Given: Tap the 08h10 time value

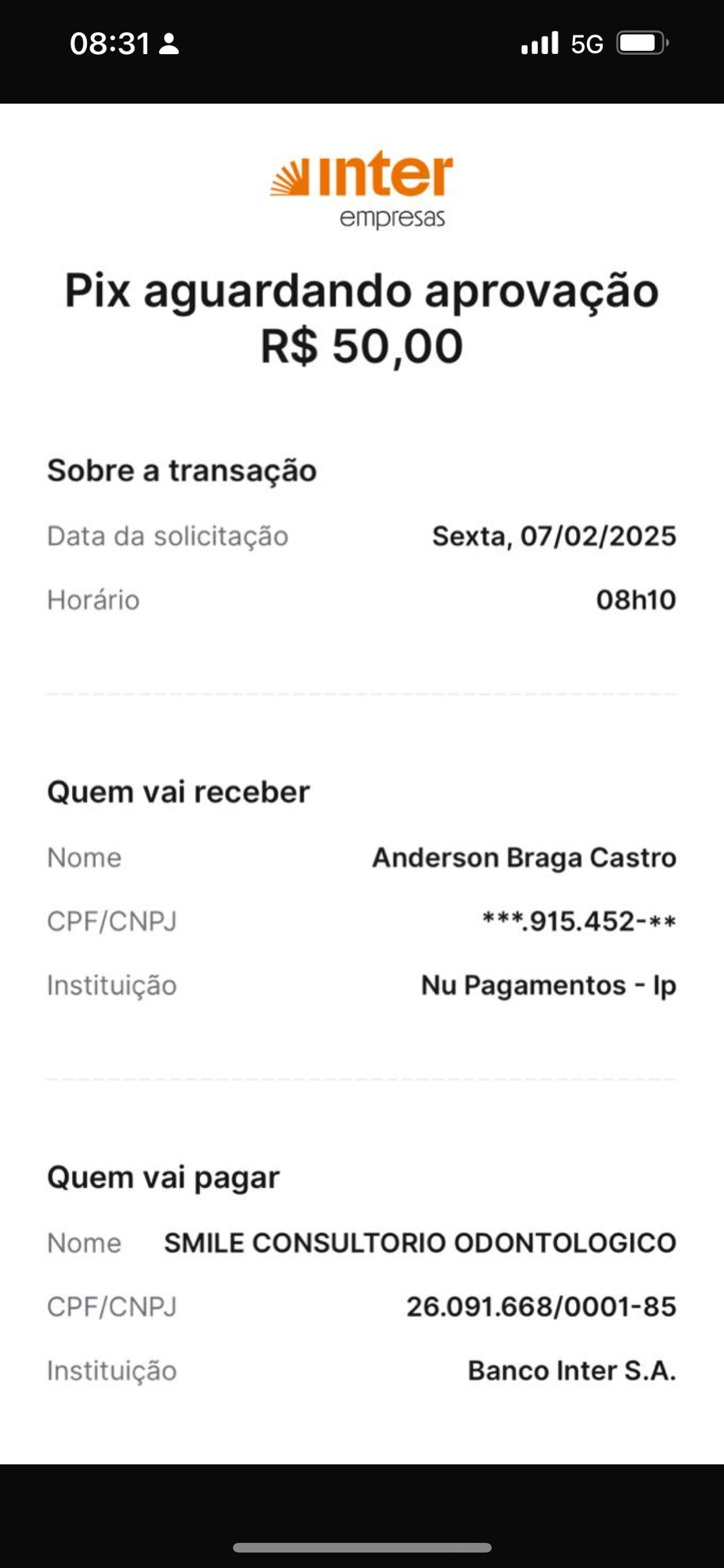Looking at the screenshot, I should tap(636, 600).
